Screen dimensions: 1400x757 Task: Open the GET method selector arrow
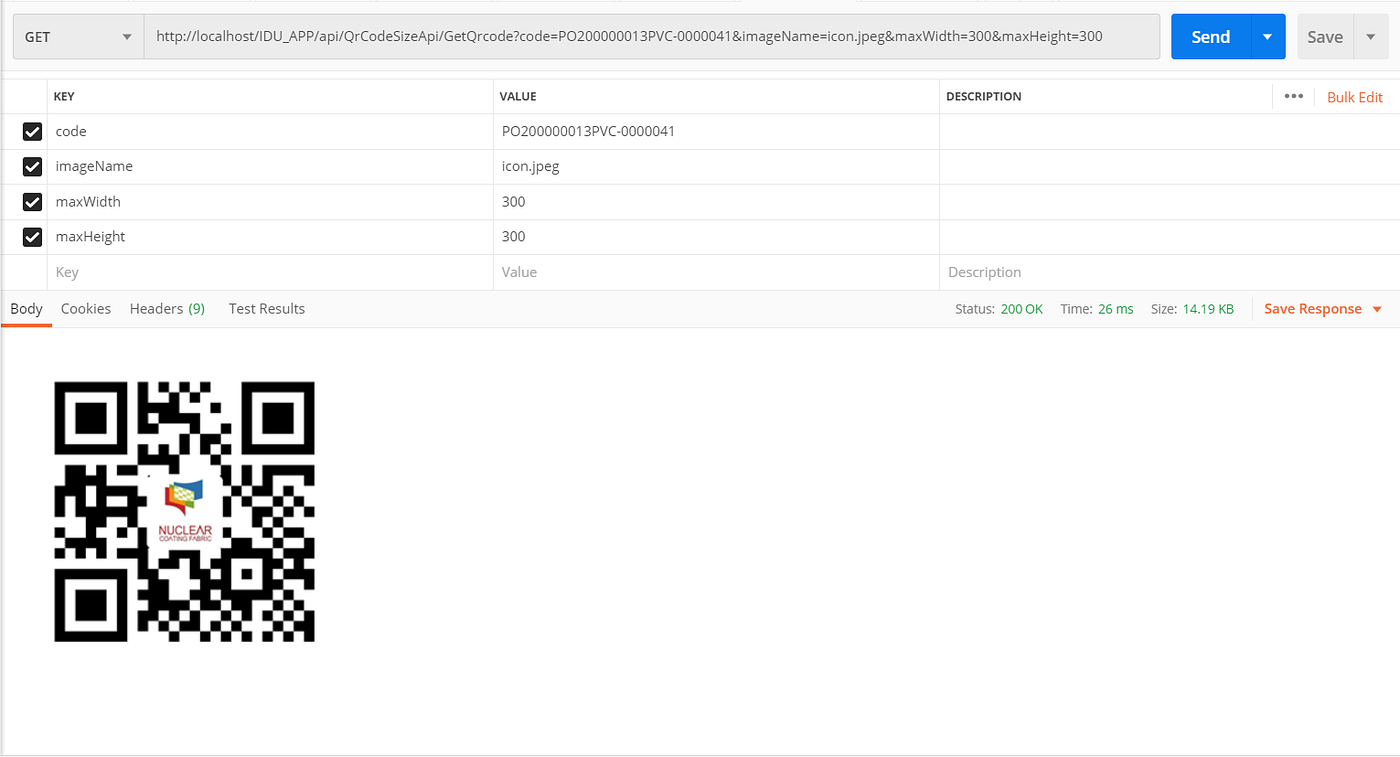point(126,36)
